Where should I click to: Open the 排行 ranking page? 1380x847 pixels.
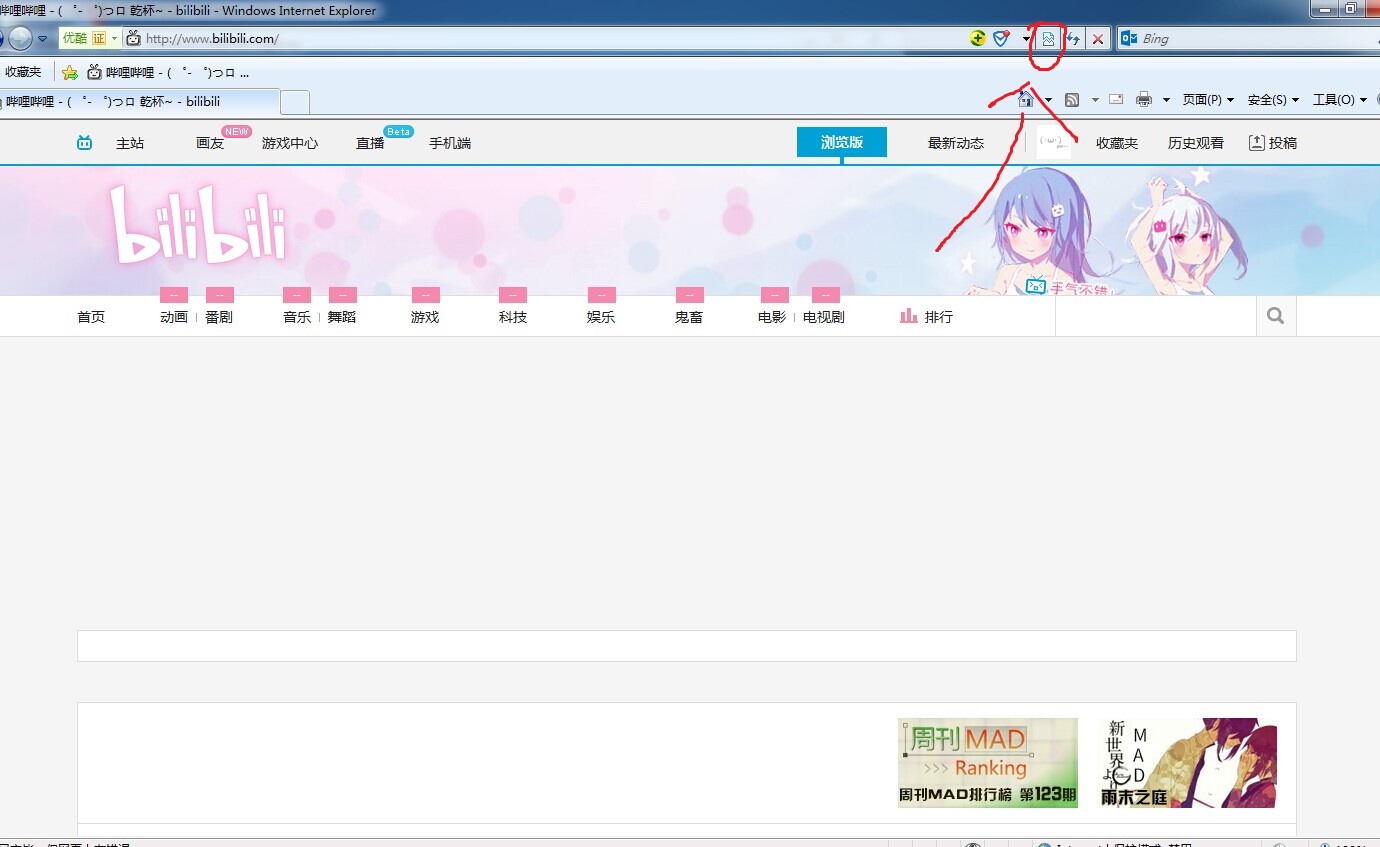(x=927, y=317)
